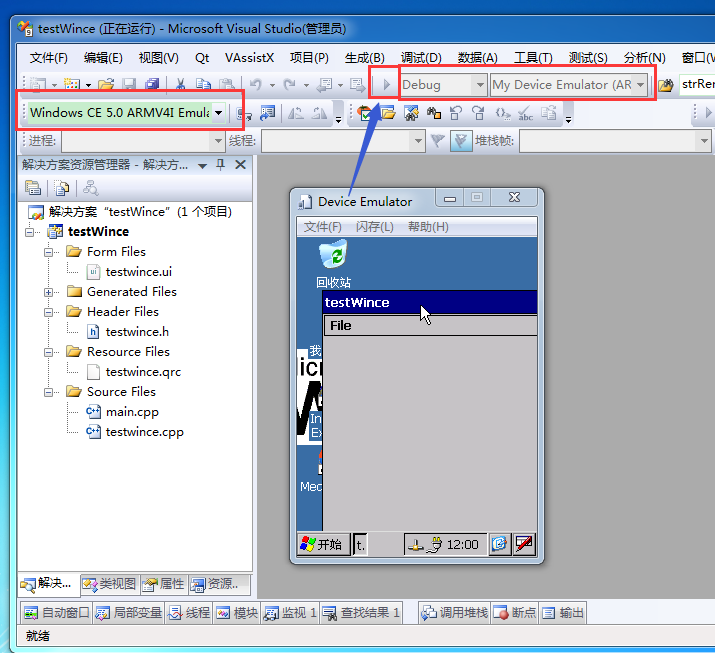The height and width of the screenshot is (653, 715).
Task: Click the Solution Explorer properties icon
Action: click(33, 188)
